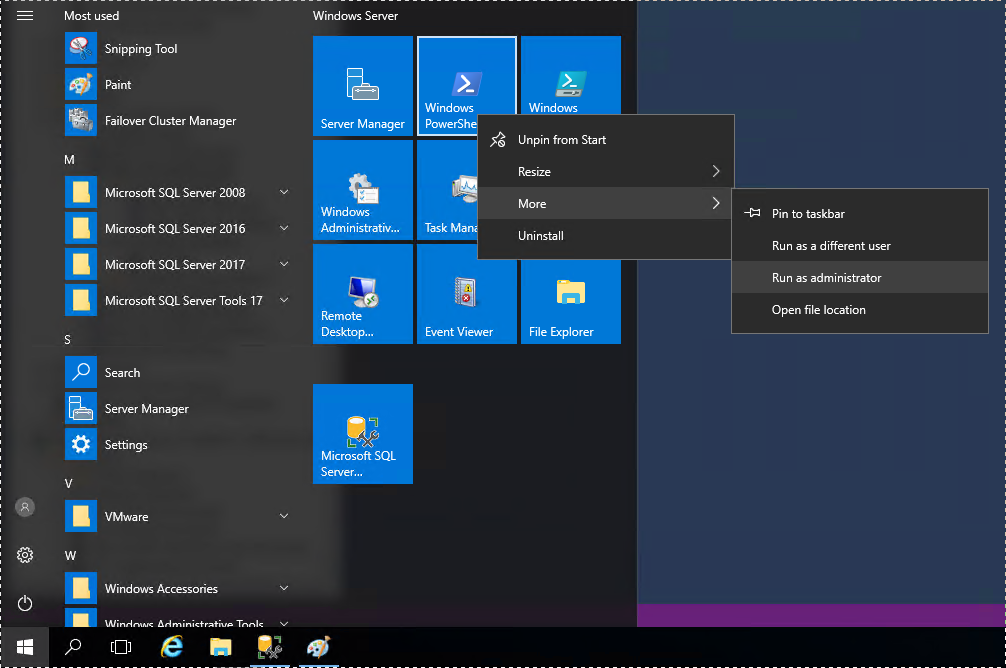Open Settings gear in the Start left rail
Screen dimensions: 1006x668
25,554
